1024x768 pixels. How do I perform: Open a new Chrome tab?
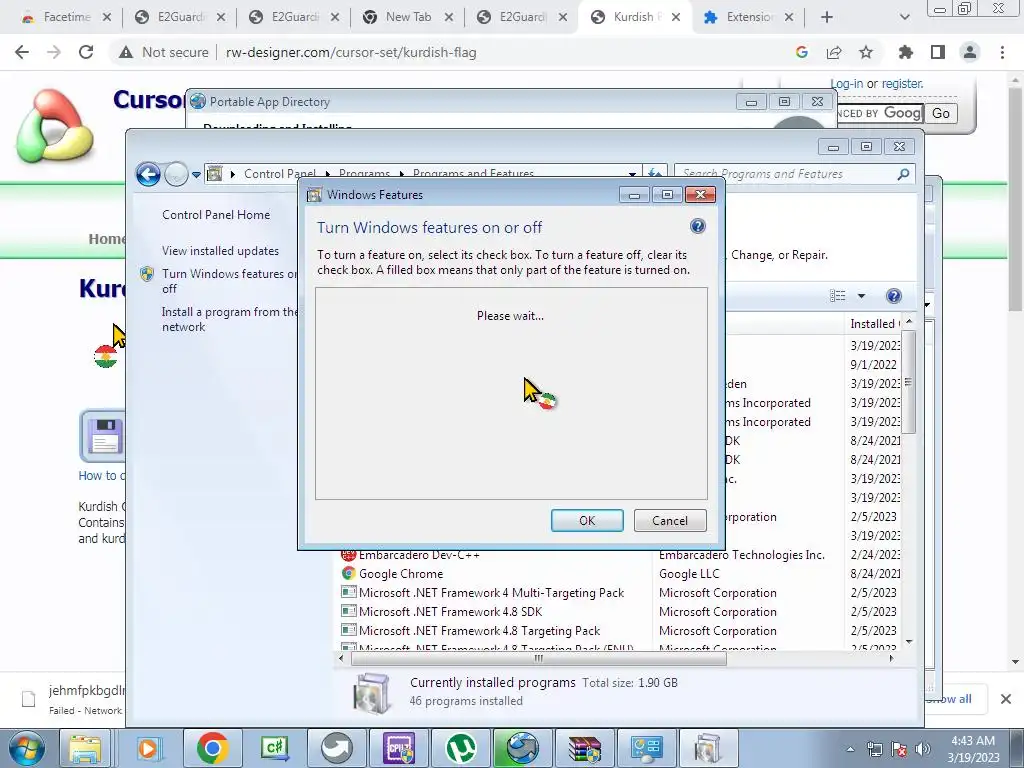pyautogui.click(x=826, y=18)
